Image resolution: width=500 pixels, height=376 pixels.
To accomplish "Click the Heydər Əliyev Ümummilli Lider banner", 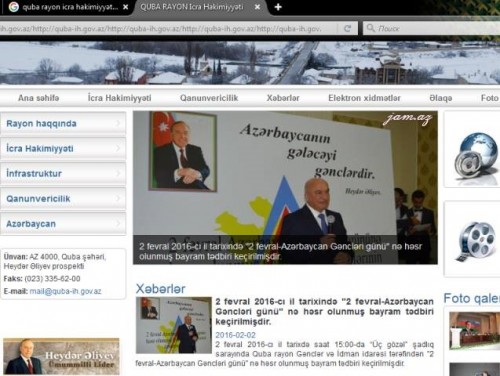I will [61, 356].
